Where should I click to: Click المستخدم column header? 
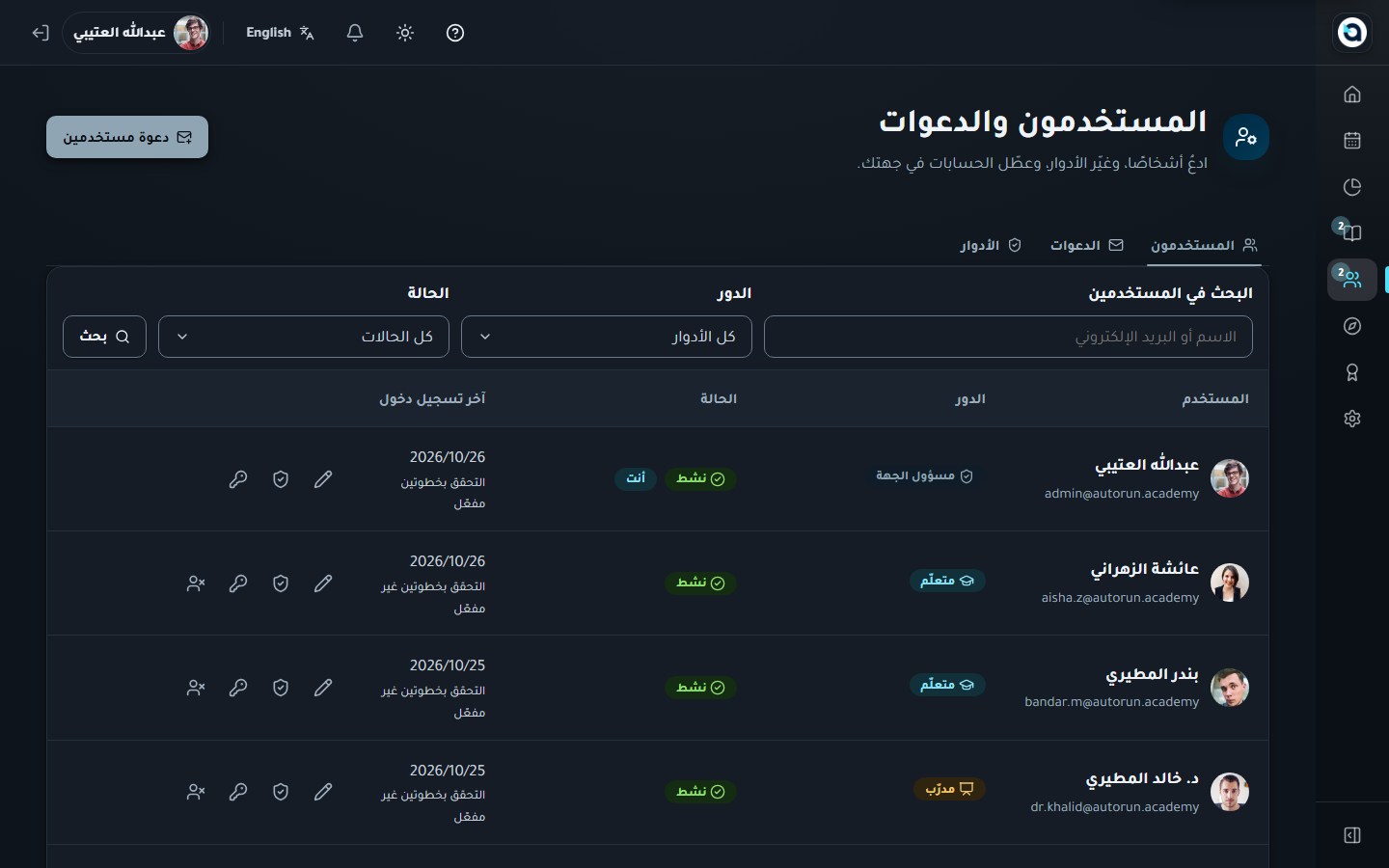click(1215, 398)
